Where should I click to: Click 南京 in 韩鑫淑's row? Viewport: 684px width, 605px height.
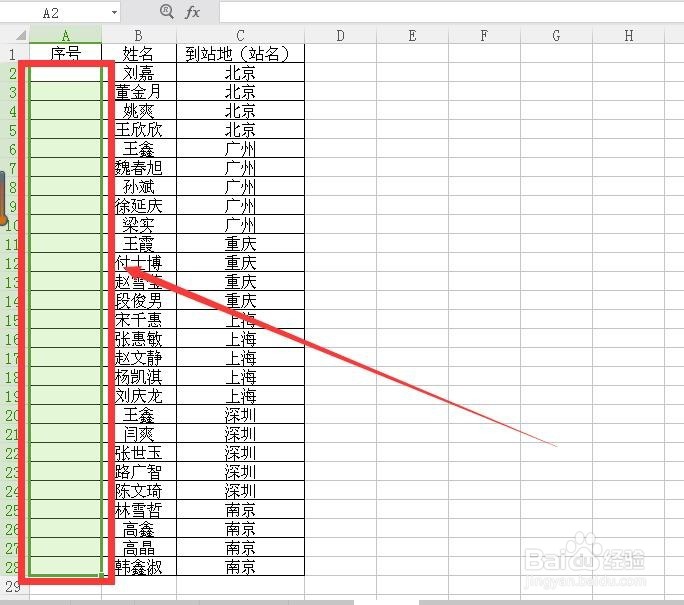[240, 567]
